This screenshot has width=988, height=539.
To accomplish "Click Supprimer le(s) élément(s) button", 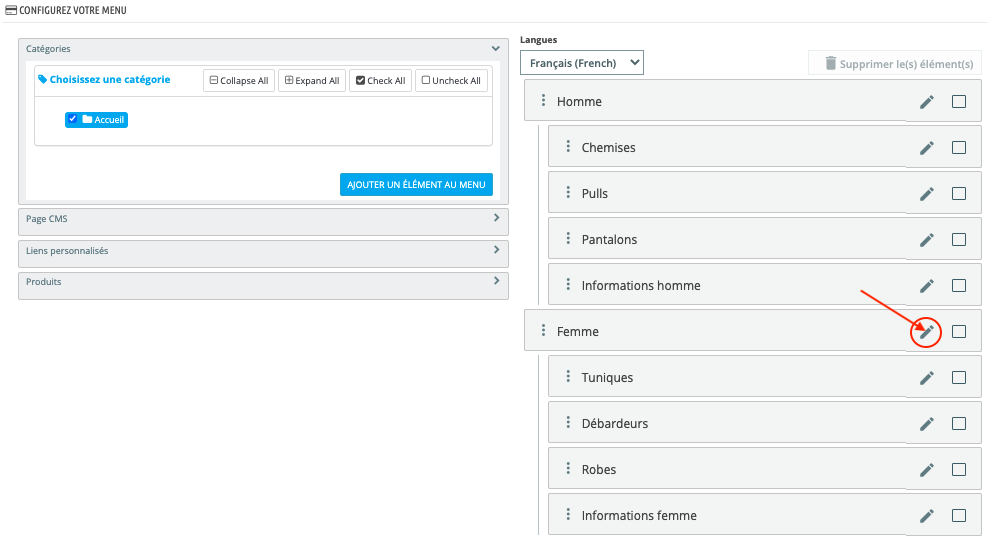I will (897, 64).
